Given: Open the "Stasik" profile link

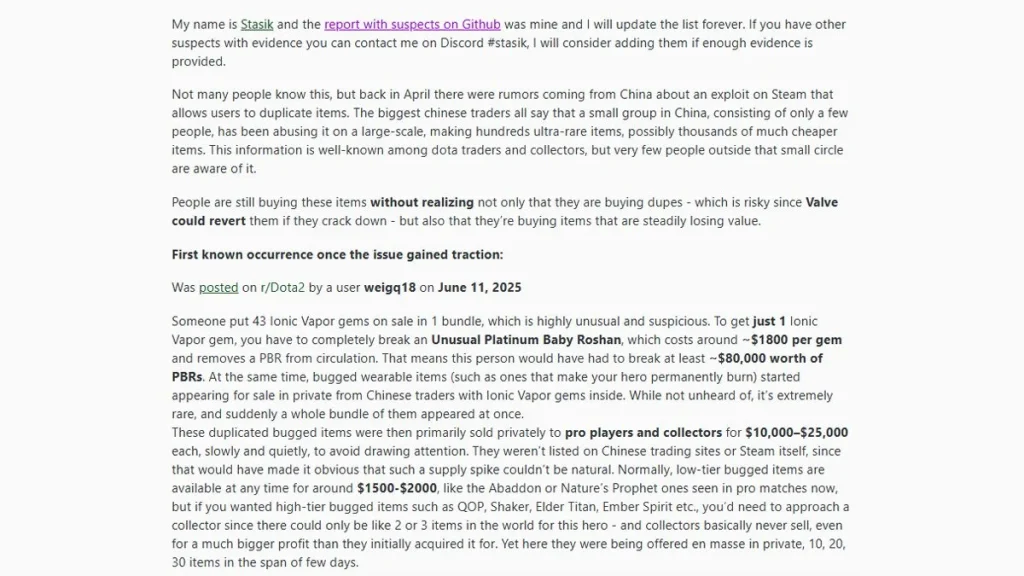Looking at the screenshot, I should click(x=257, y=24).
